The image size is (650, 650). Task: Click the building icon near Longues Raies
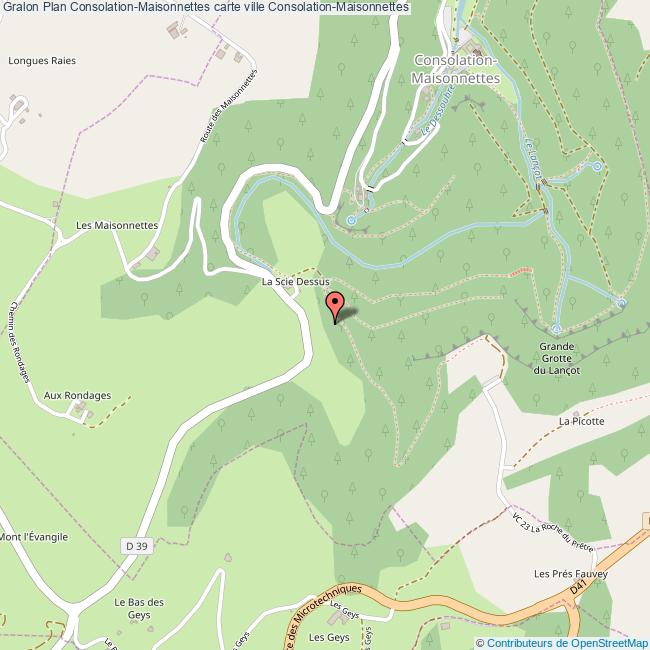point(173,30)
